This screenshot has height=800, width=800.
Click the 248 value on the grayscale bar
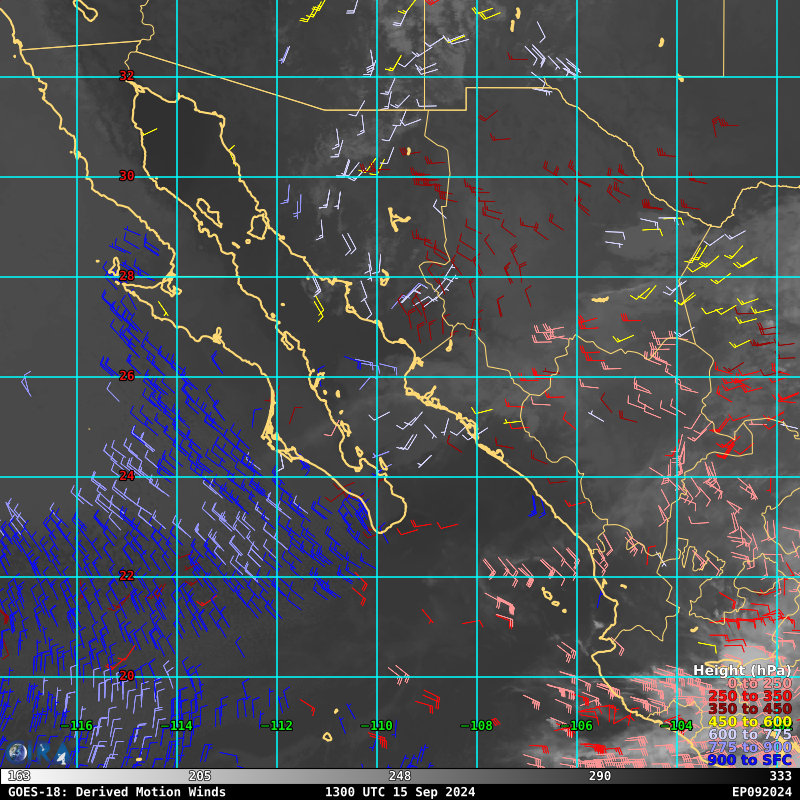point(400,776)
